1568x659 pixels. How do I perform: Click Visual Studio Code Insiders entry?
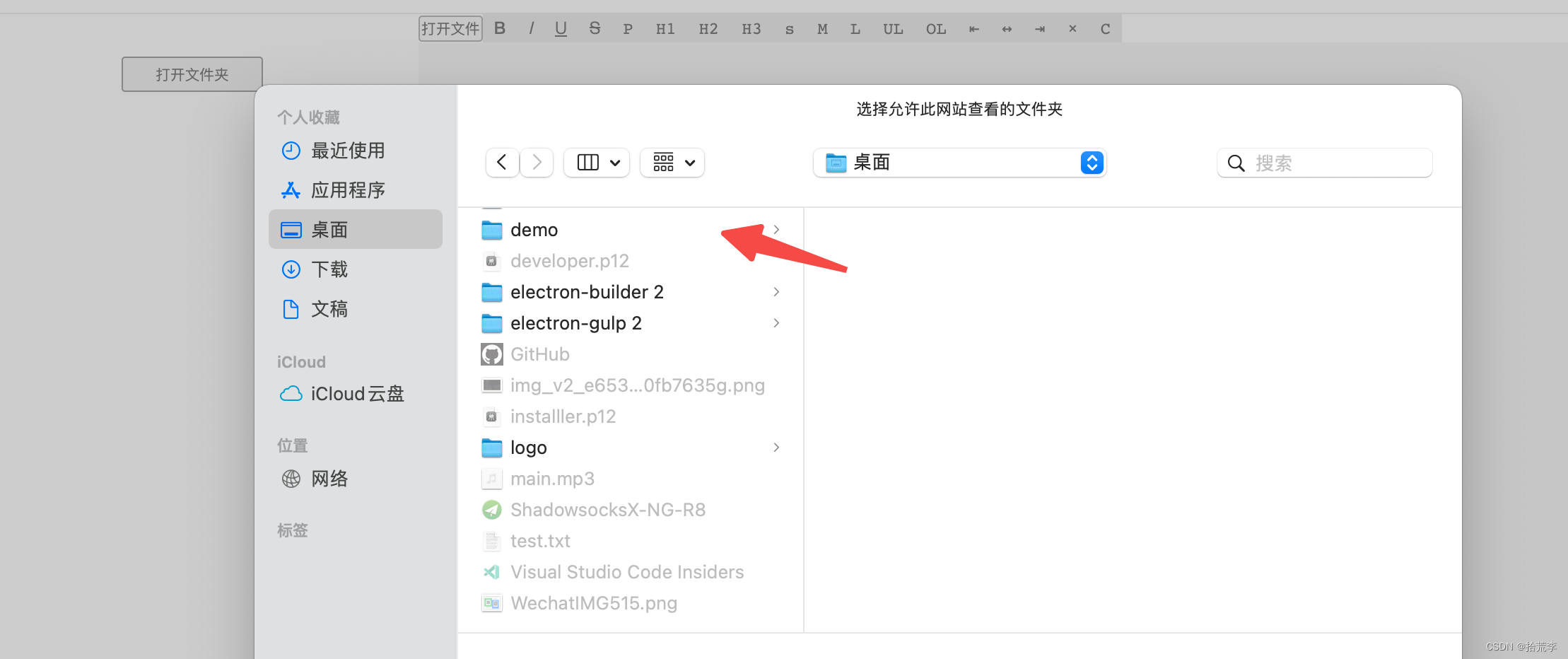[x=631, y=572]
